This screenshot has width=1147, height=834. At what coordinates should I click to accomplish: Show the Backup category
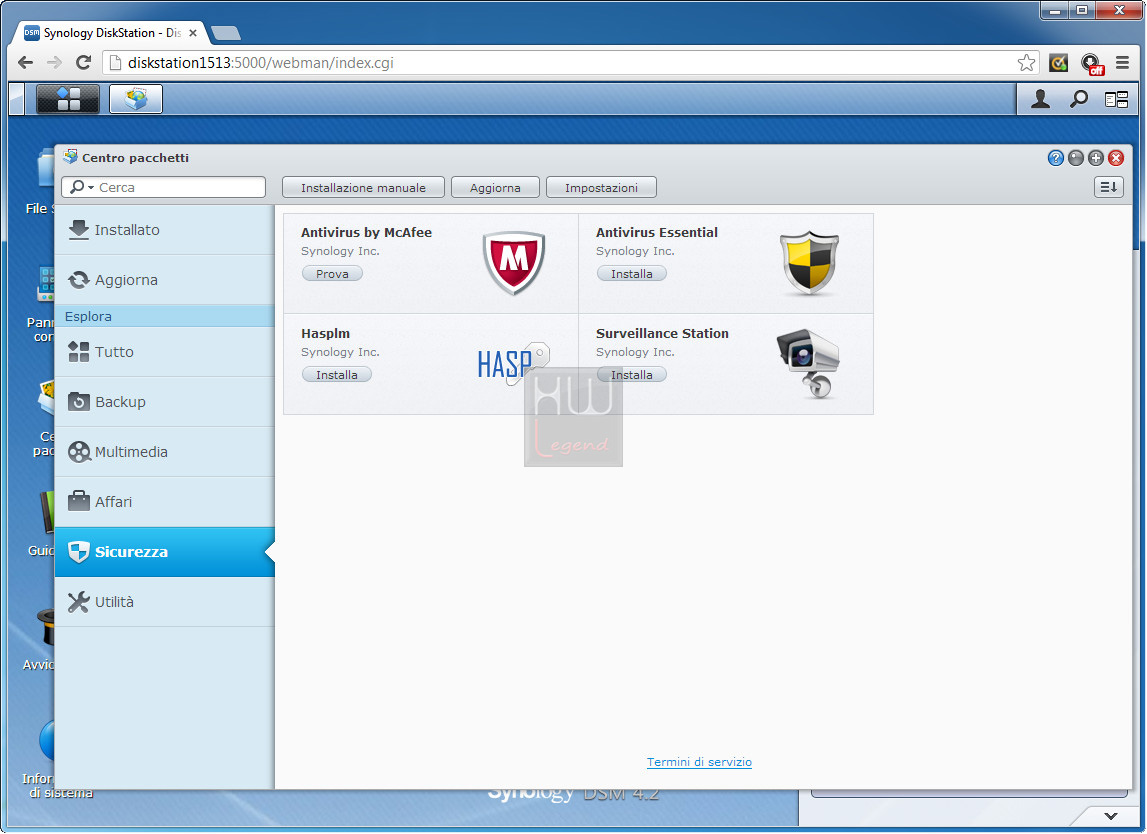[165, 402]
